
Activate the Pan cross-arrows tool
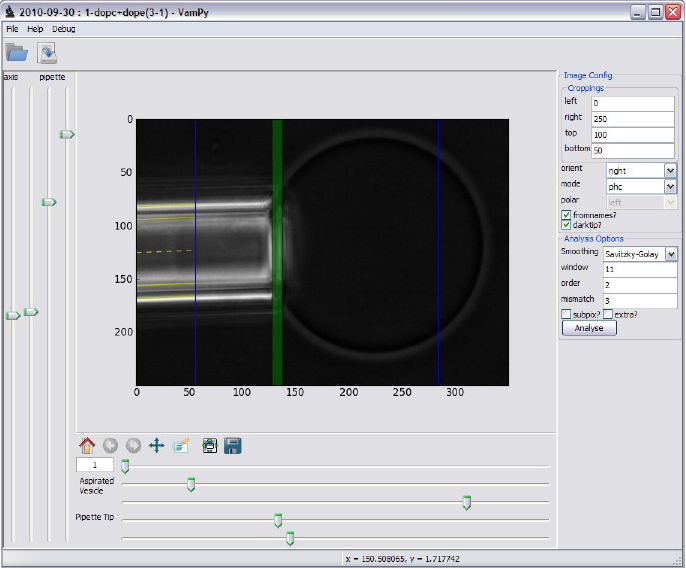tap(157, 446)
